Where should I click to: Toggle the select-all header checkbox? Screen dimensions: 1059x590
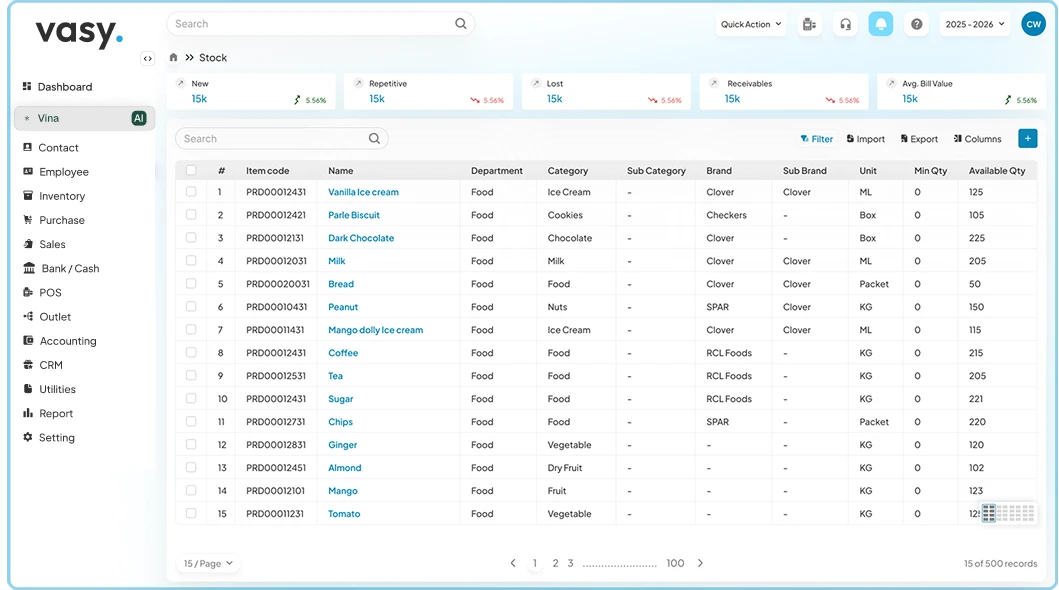191,170
